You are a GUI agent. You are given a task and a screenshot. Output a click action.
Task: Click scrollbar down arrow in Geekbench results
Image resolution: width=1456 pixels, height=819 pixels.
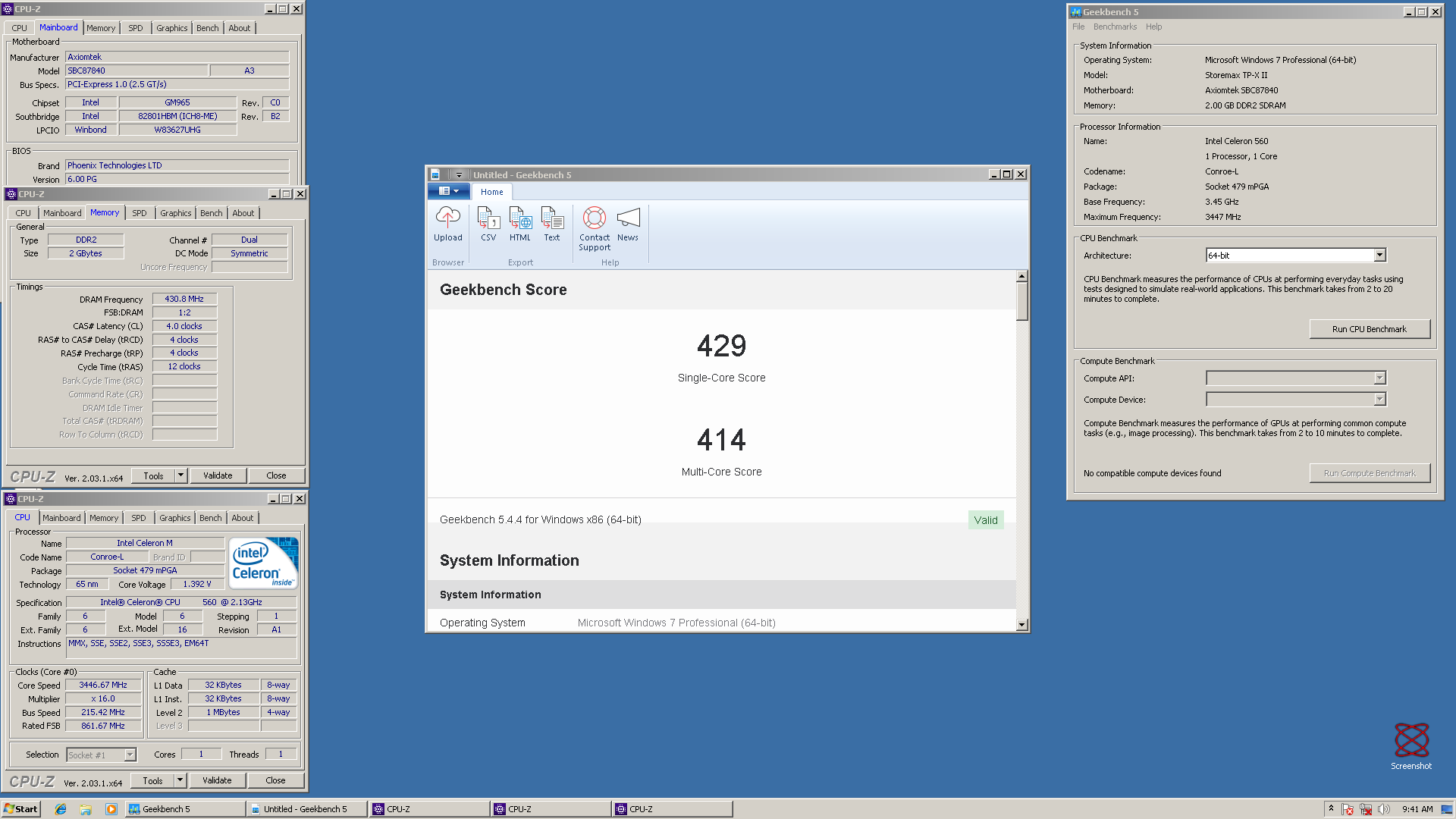click(x=1022, y=625)
